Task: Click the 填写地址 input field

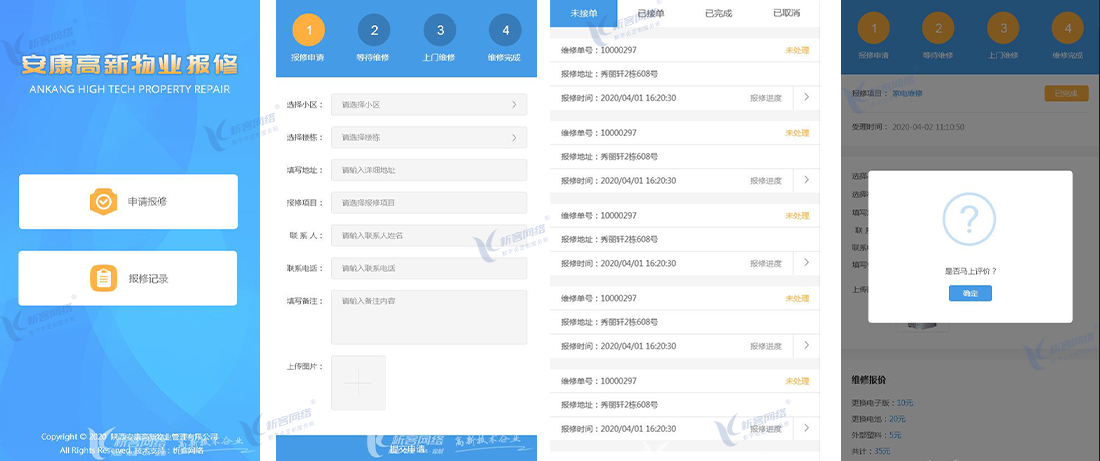Action: (x=428, y=170)
